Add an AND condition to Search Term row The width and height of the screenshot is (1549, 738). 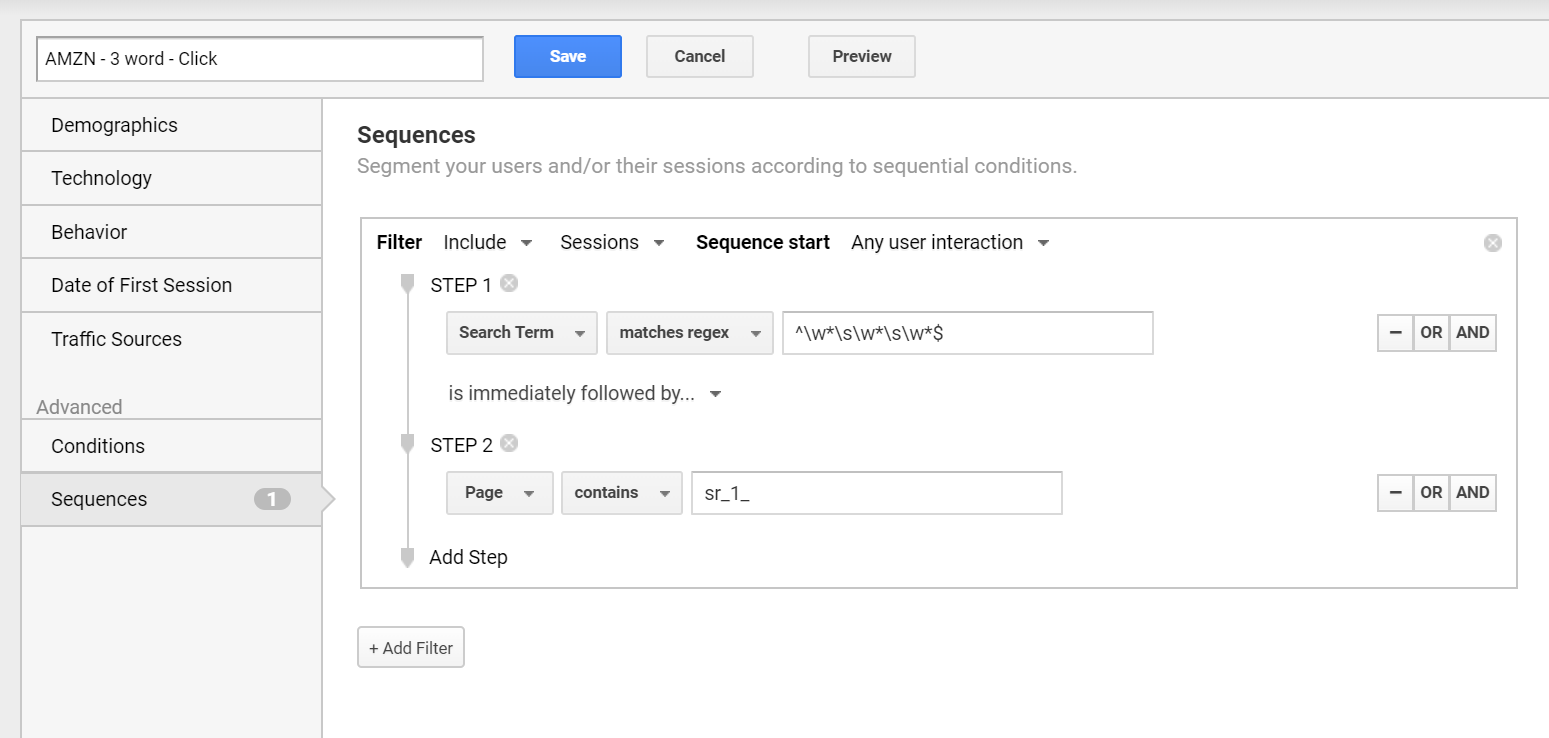coord(1472,333)
